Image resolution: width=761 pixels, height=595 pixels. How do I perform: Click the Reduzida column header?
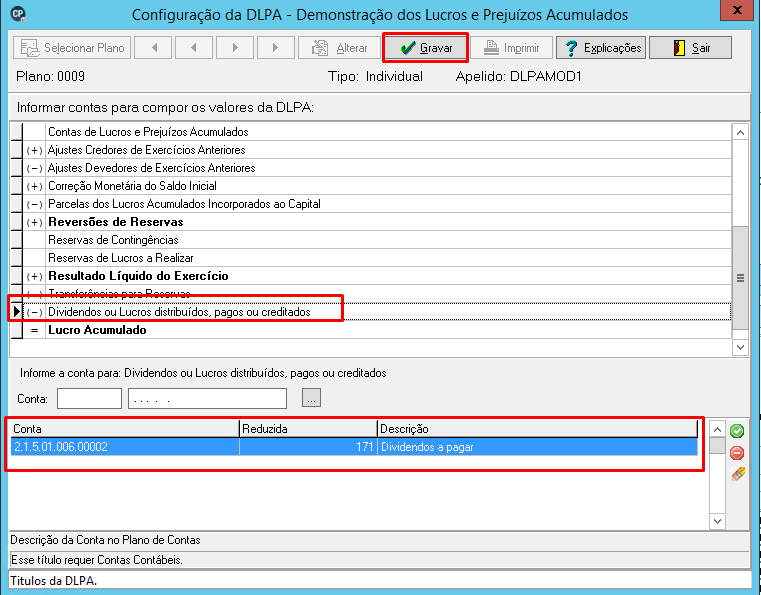click(308, 429)
